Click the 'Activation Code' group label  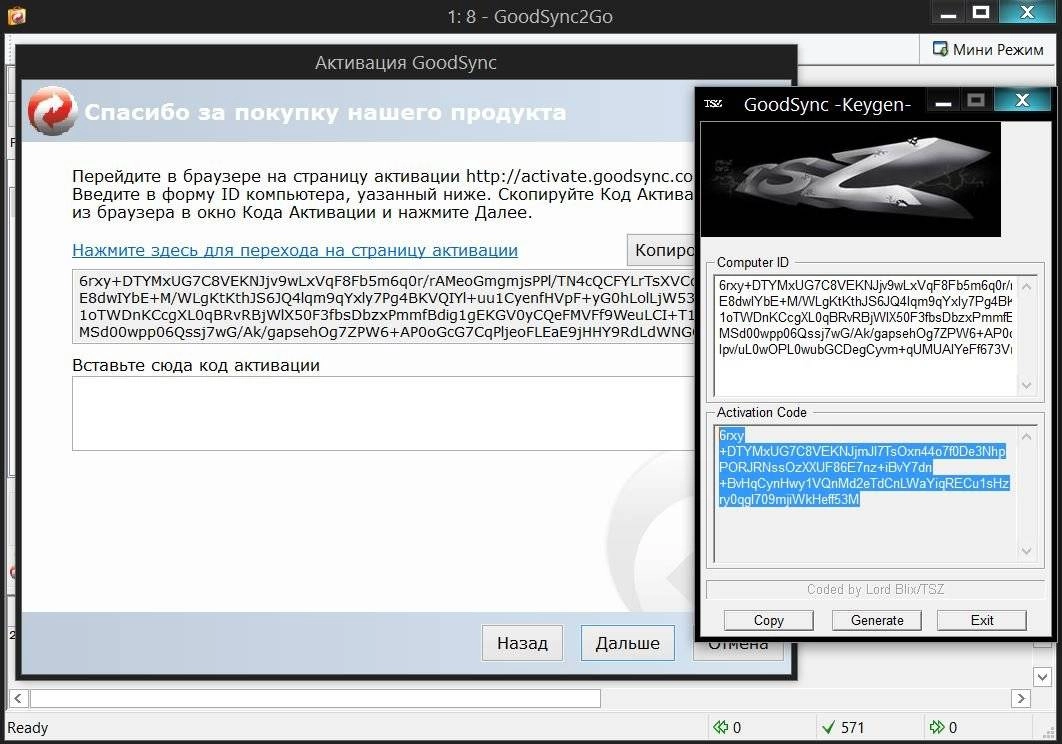click(x=761, y=412)
